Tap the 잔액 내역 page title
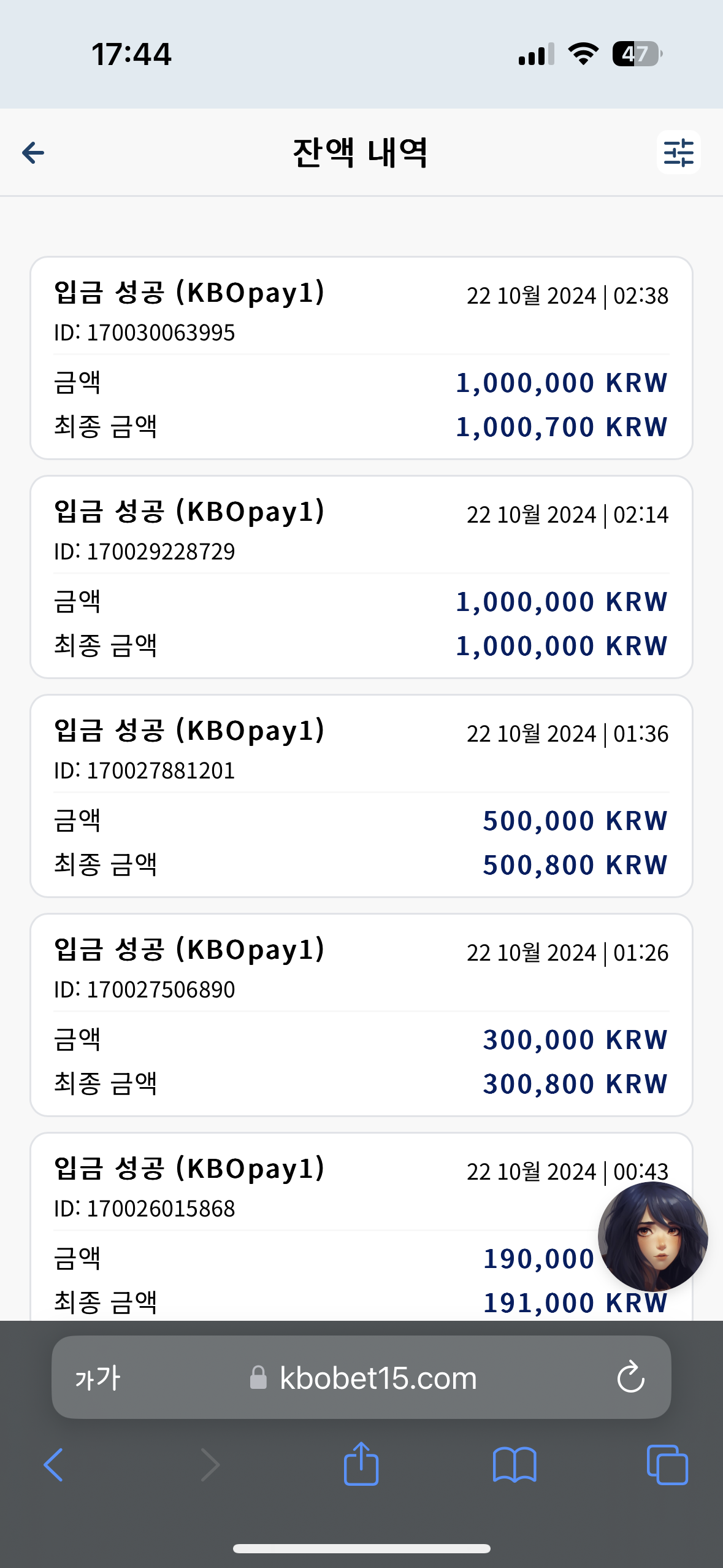 361,153
